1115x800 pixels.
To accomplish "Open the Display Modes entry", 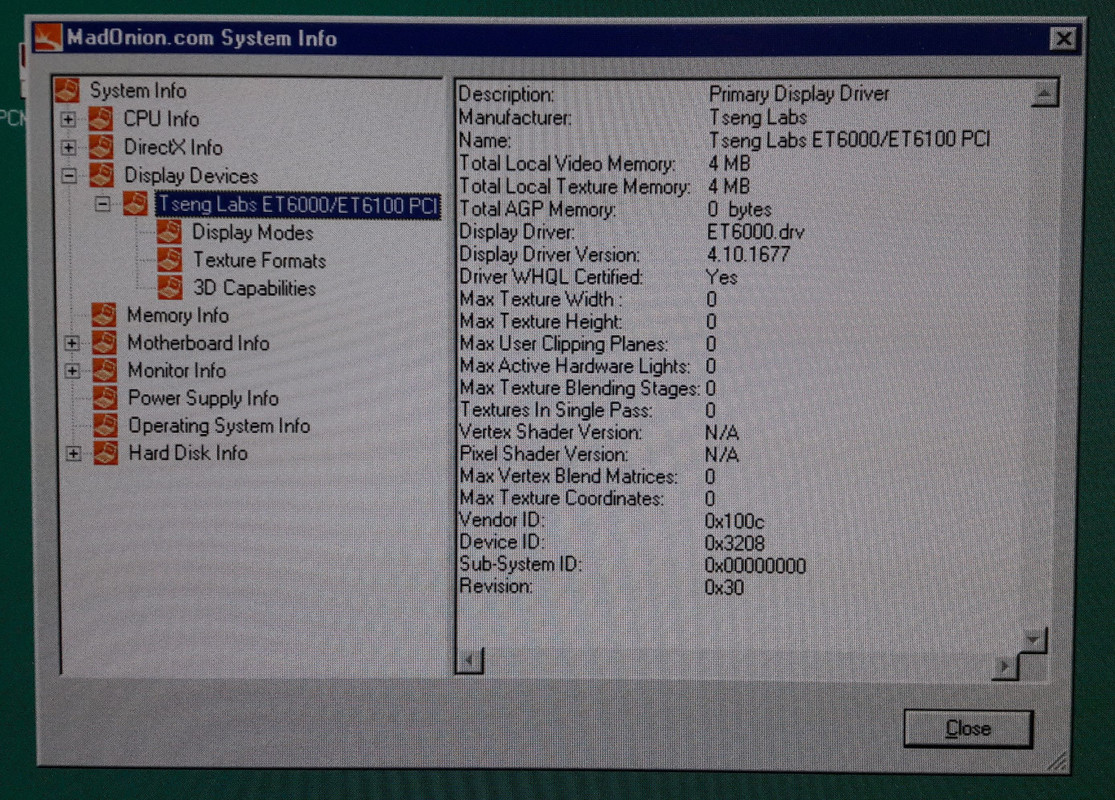I will tap(252, 233).
